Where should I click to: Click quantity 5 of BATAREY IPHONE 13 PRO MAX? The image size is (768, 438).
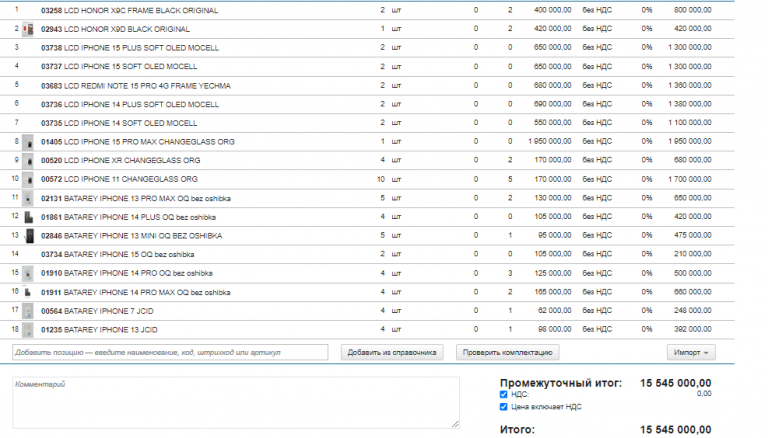click(383, 198)
